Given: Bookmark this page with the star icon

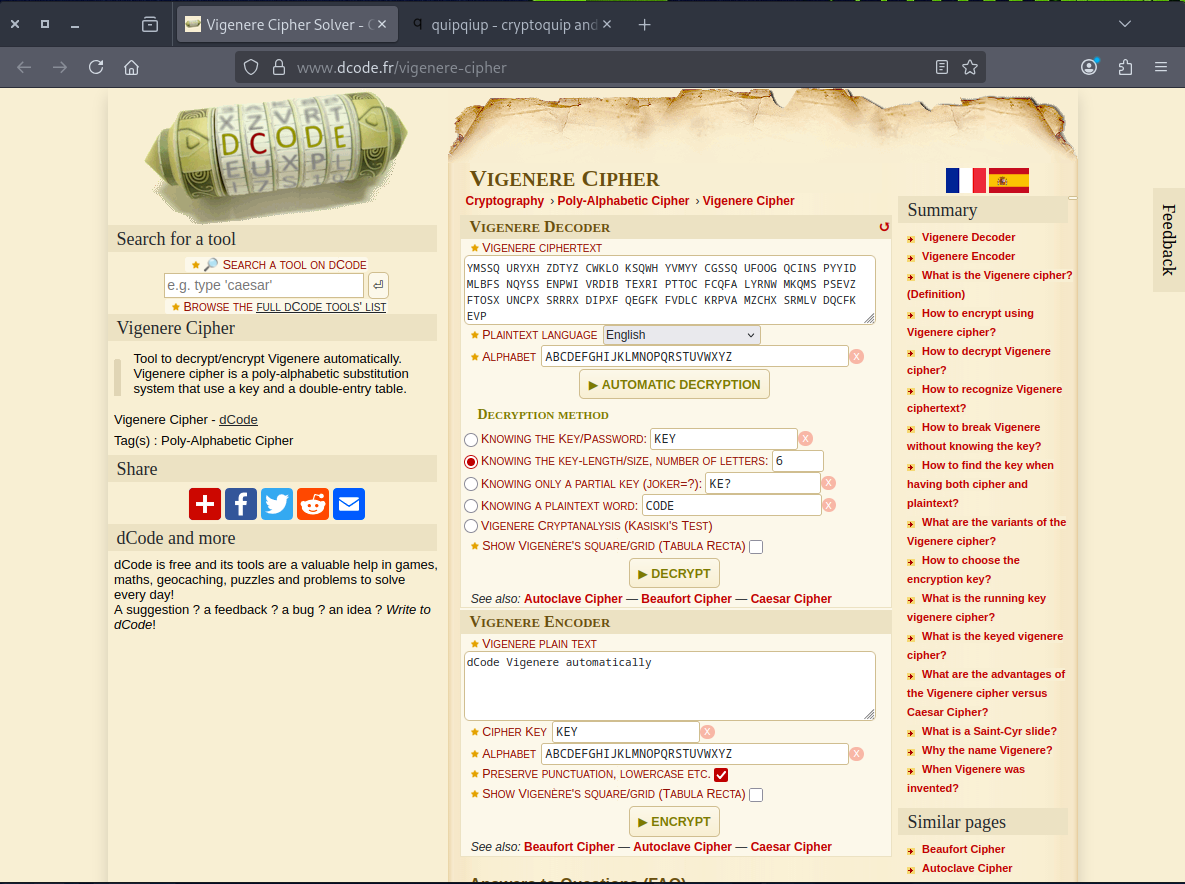Looking at the screenshot, I should (x=969, y=67).
